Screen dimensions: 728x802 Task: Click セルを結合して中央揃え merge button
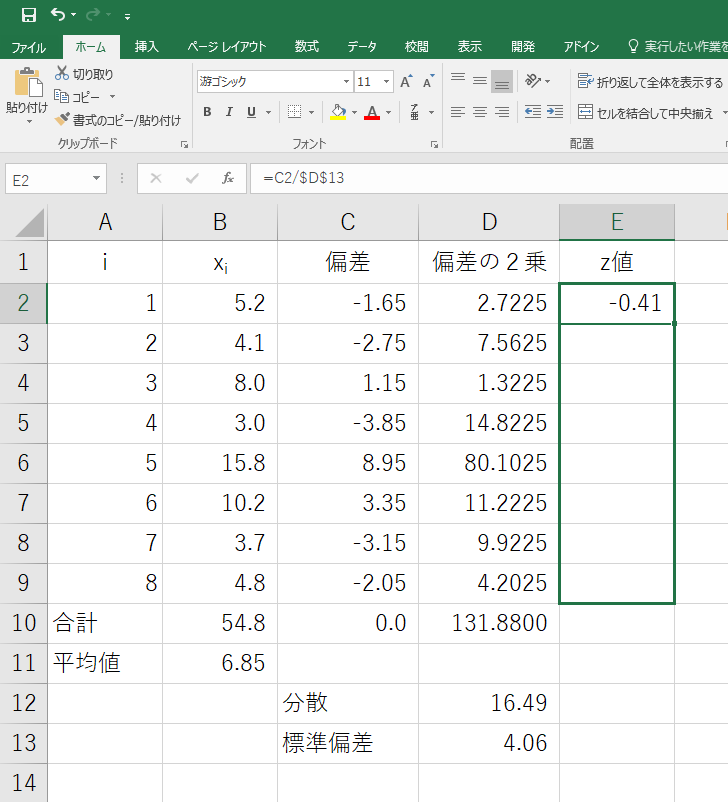646,112
